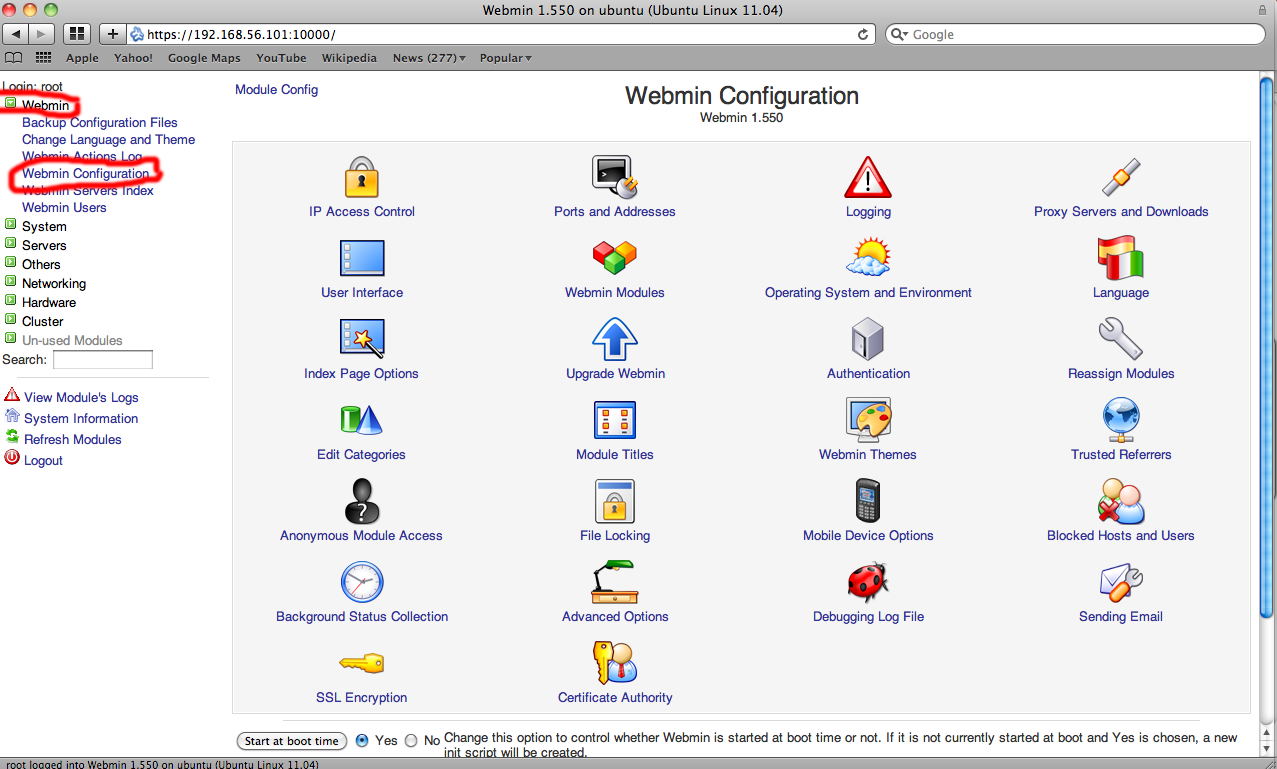Open the Webmin Users link
The height and width of the screenshot is (769, 1277).
64,207
